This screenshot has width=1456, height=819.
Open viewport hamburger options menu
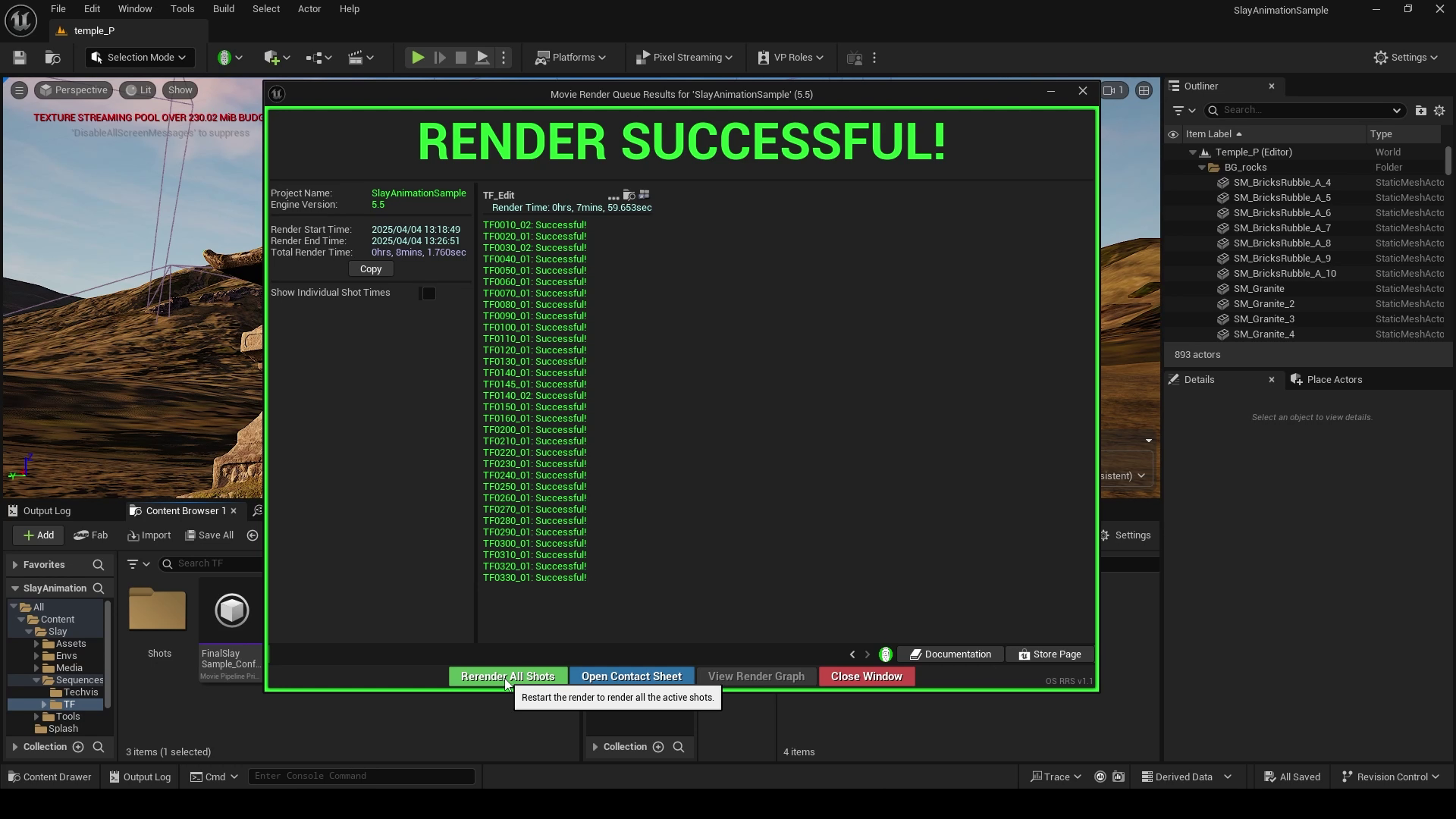[19, 90]
